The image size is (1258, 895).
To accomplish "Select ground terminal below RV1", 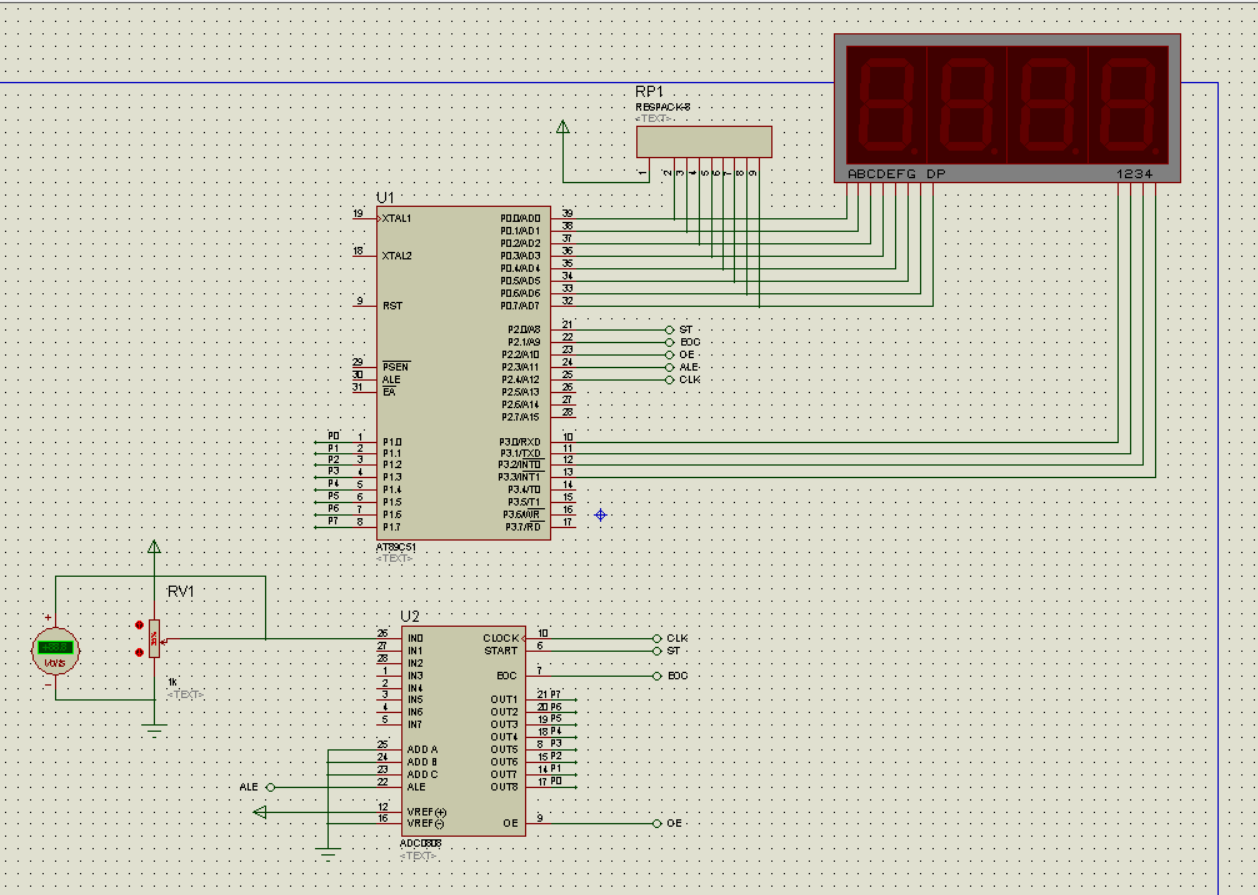I will (153, 730).
